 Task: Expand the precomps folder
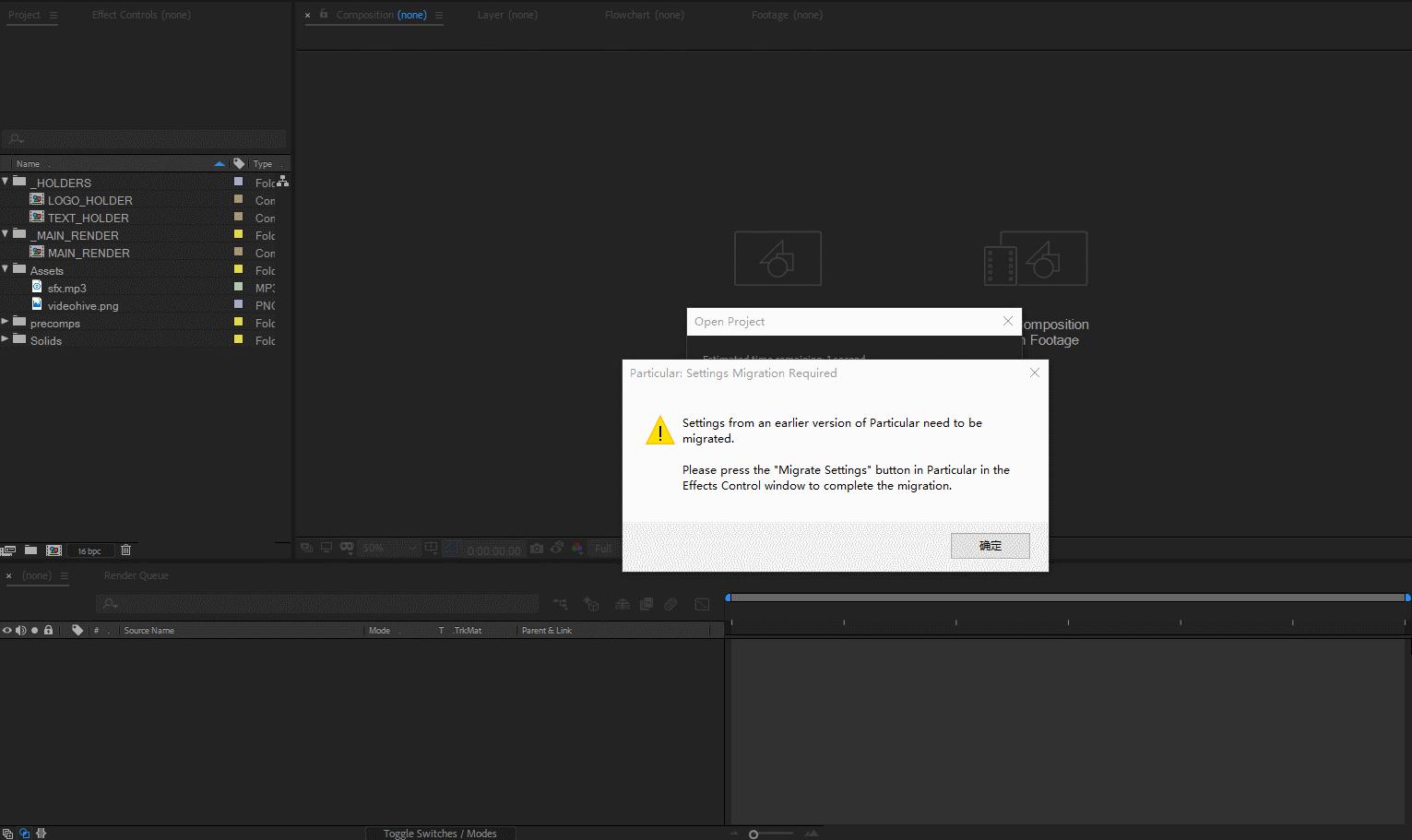click(6, 323)
